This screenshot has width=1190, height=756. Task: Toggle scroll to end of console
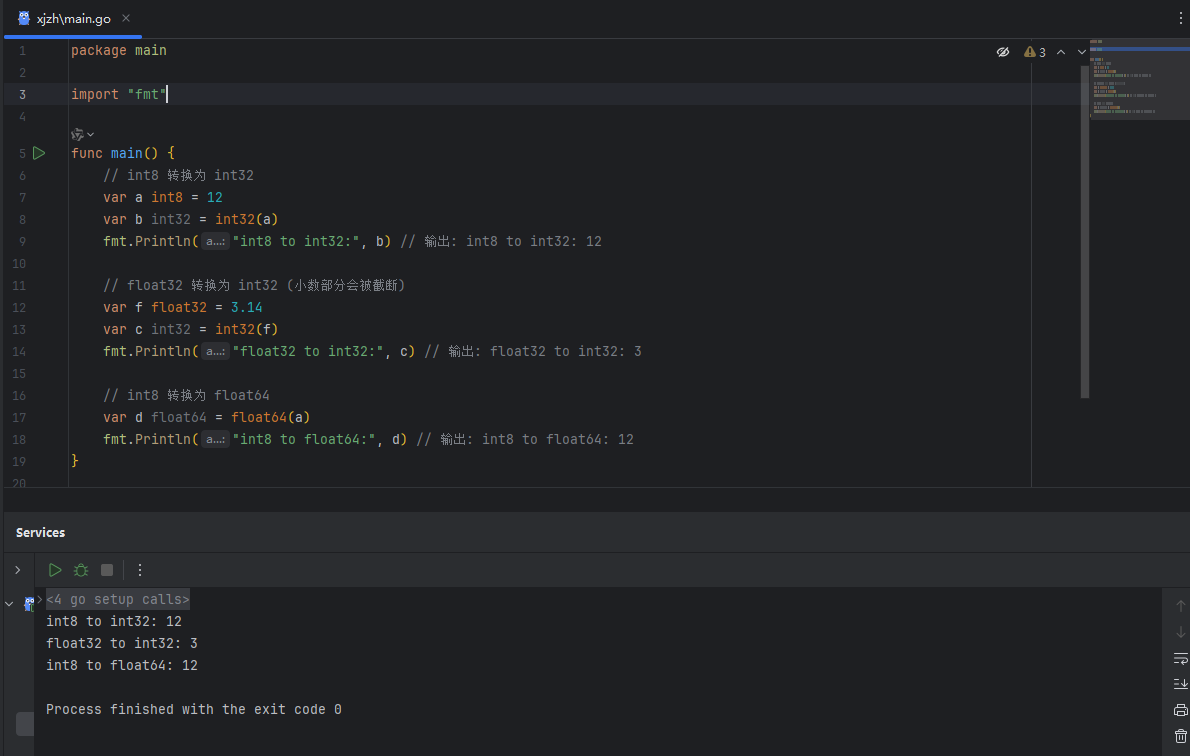tap(1180, 684)
